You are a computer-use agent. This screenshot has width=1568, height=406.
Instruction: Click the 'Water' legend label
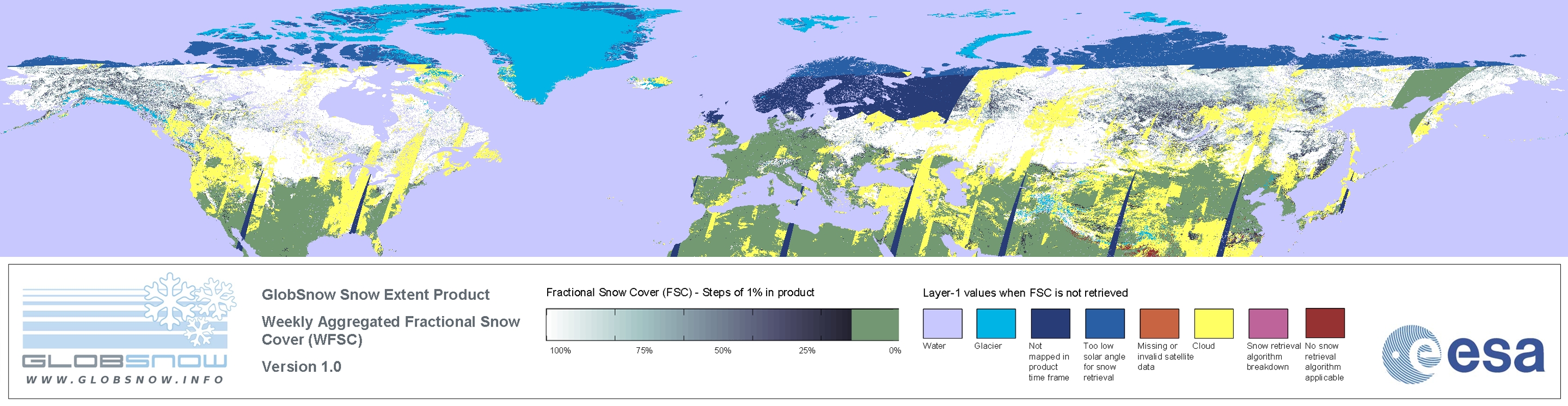tap(934, 346)
